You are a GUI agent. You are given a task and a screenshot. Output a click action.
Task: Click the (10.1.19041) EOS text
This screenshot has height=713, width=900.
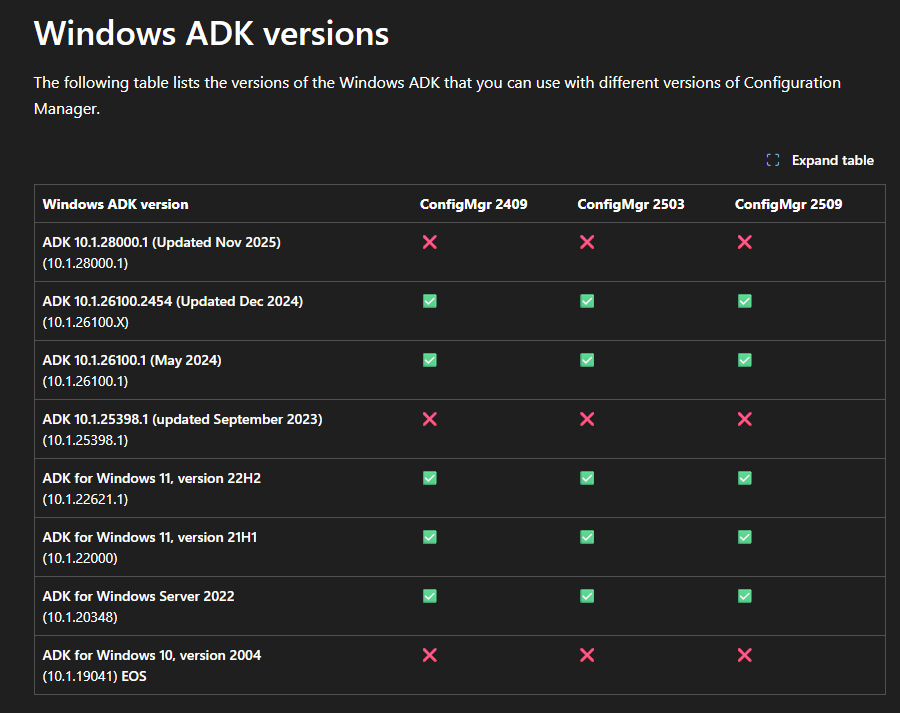(x=94, y=676)
